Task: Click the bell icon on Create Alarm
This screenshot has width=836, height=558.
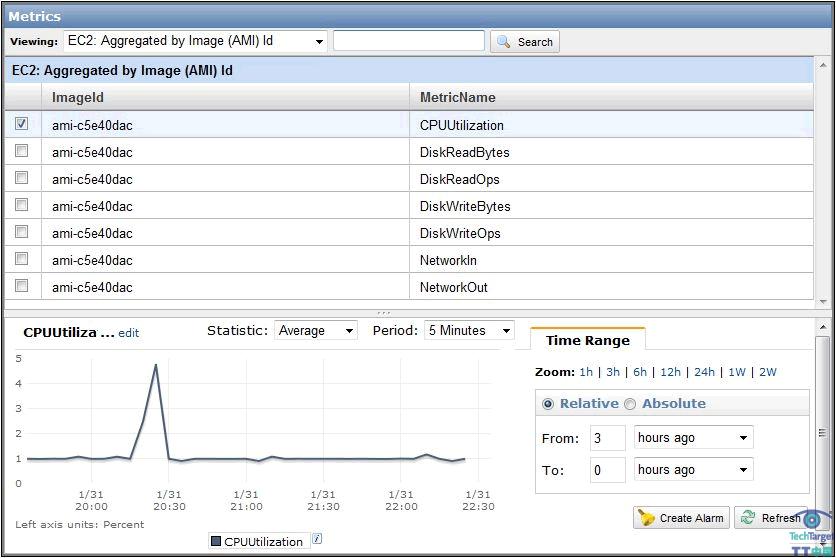Action: 646,517
